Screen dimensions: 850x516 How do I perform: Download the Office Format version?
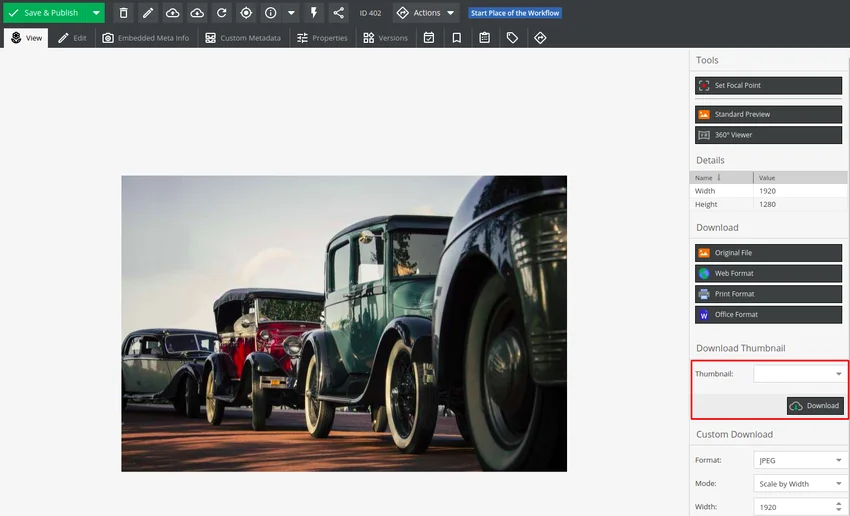click(x=768, y=315)
